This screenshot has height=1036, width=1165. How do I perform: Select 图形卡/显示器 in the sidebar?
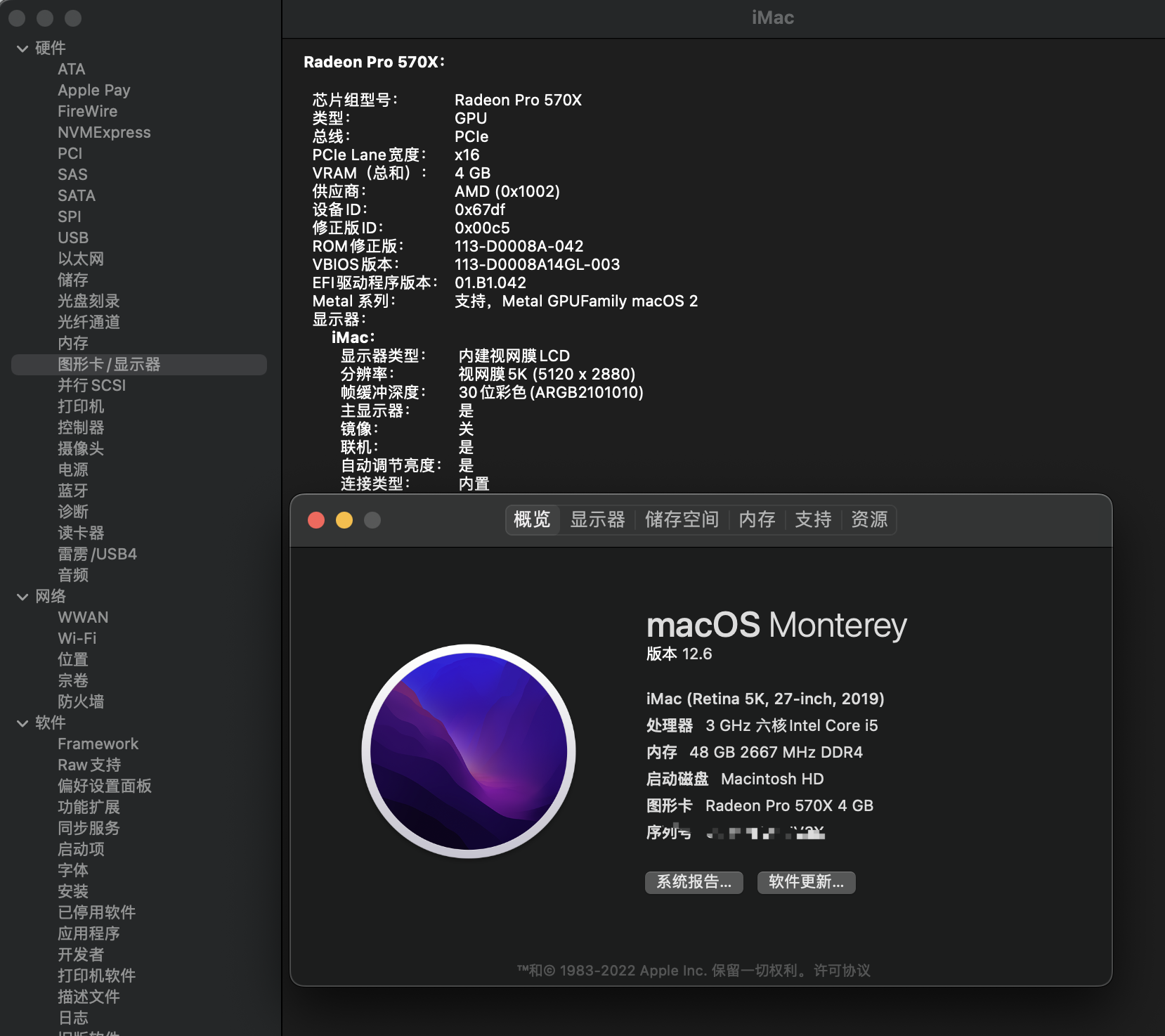point(139,365)
